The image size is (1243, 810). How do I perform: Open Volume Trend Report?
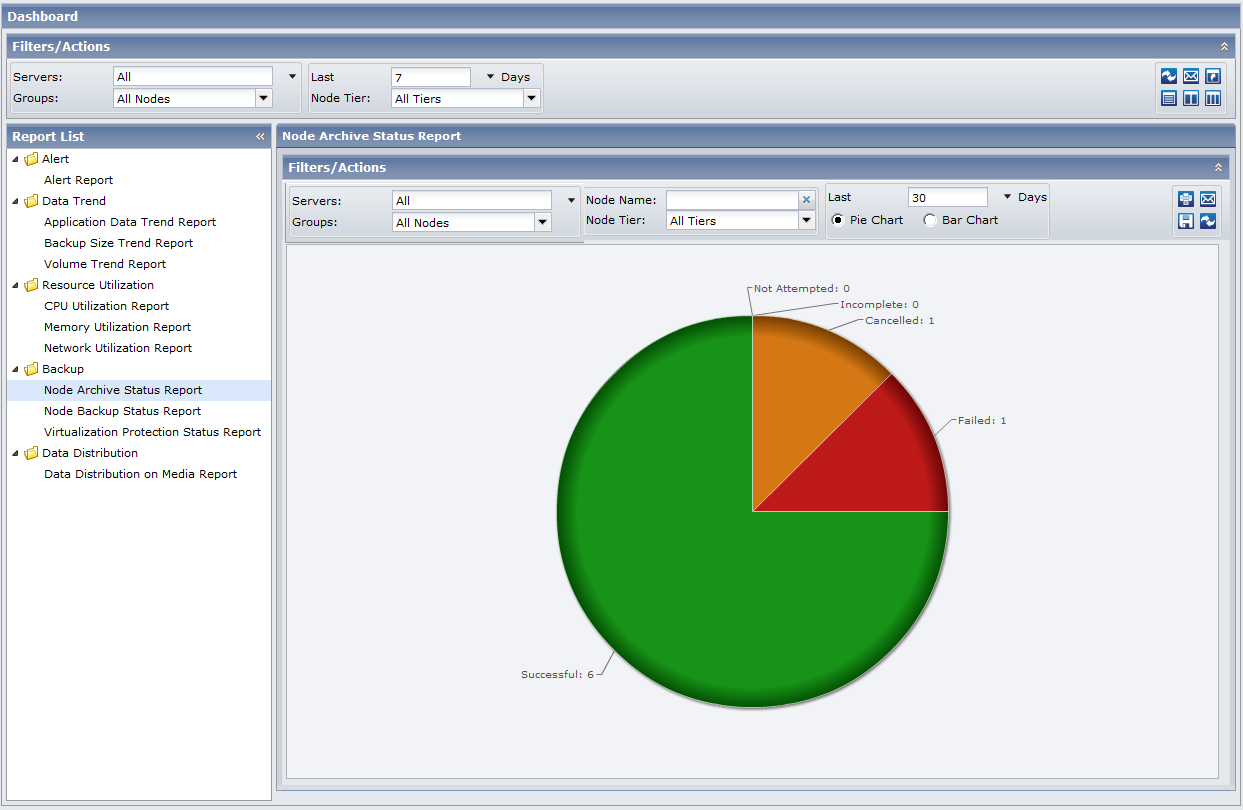[x=105, y=264]
